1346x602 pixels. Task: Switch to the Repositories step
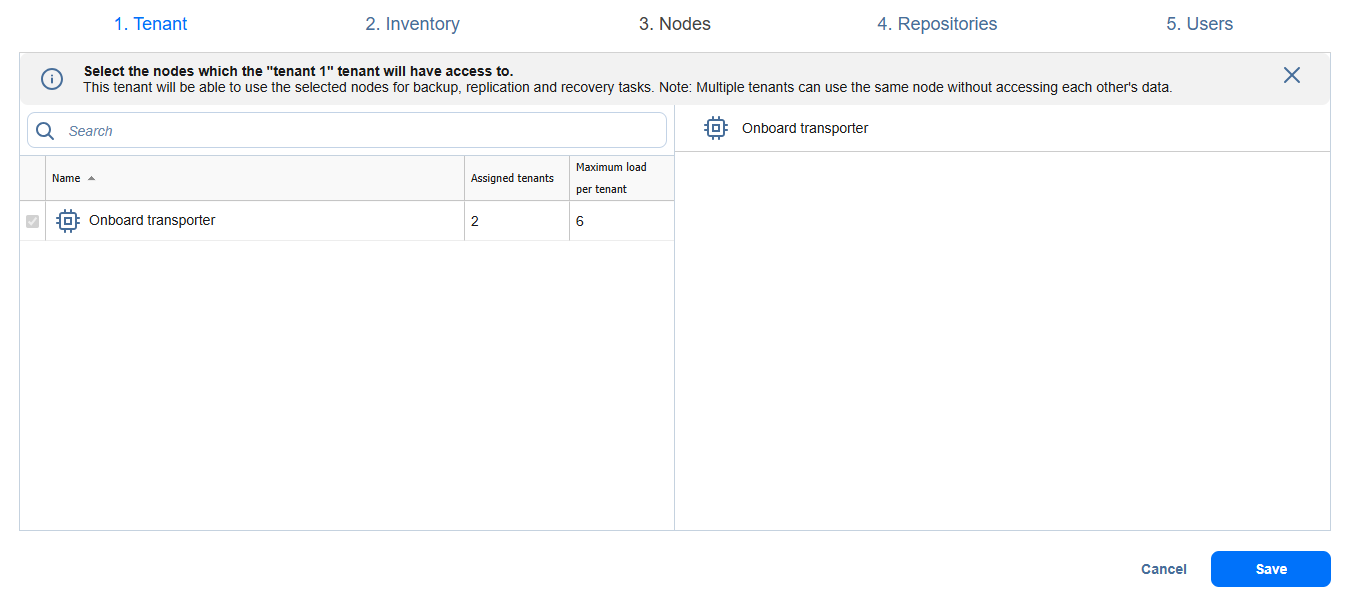coord(936,24)
